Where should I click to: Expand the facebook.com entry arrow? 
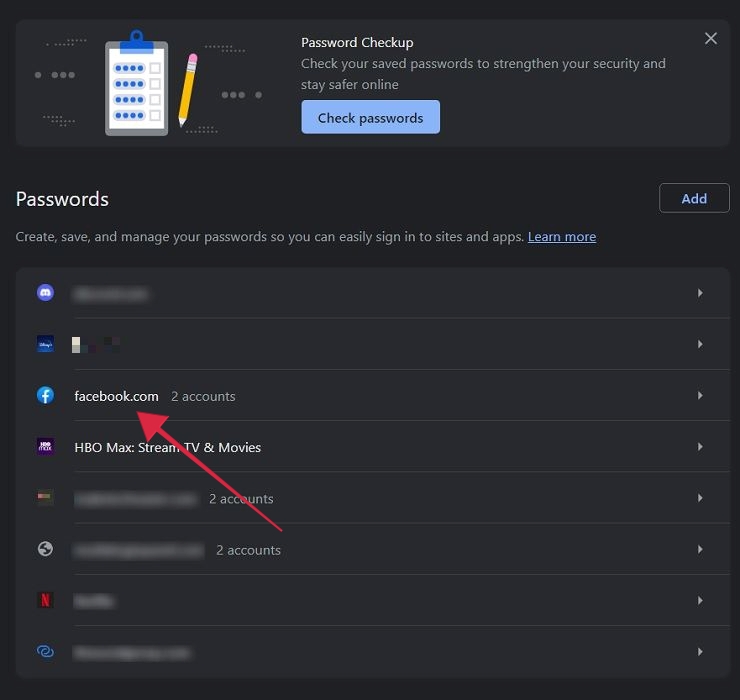coord(700,396)
